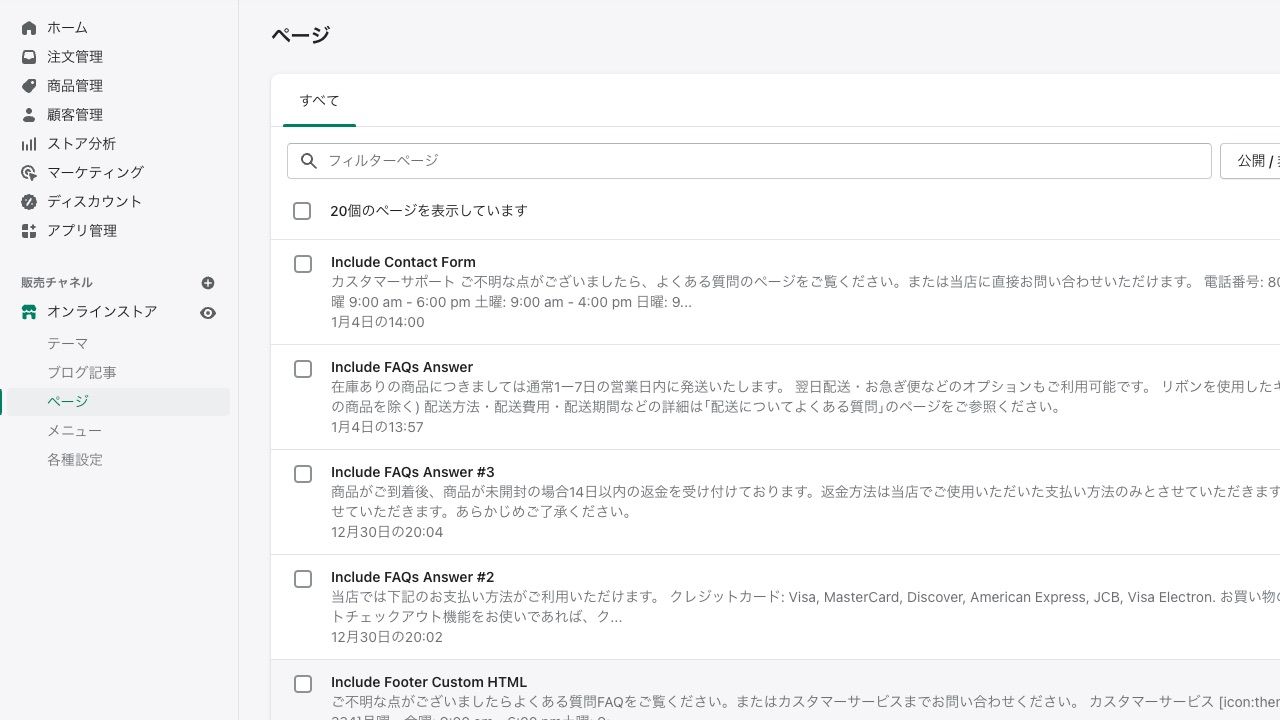Toggle the select-all pages checkbox
The image size is (1280, 720).
click(x=302, y=211)
